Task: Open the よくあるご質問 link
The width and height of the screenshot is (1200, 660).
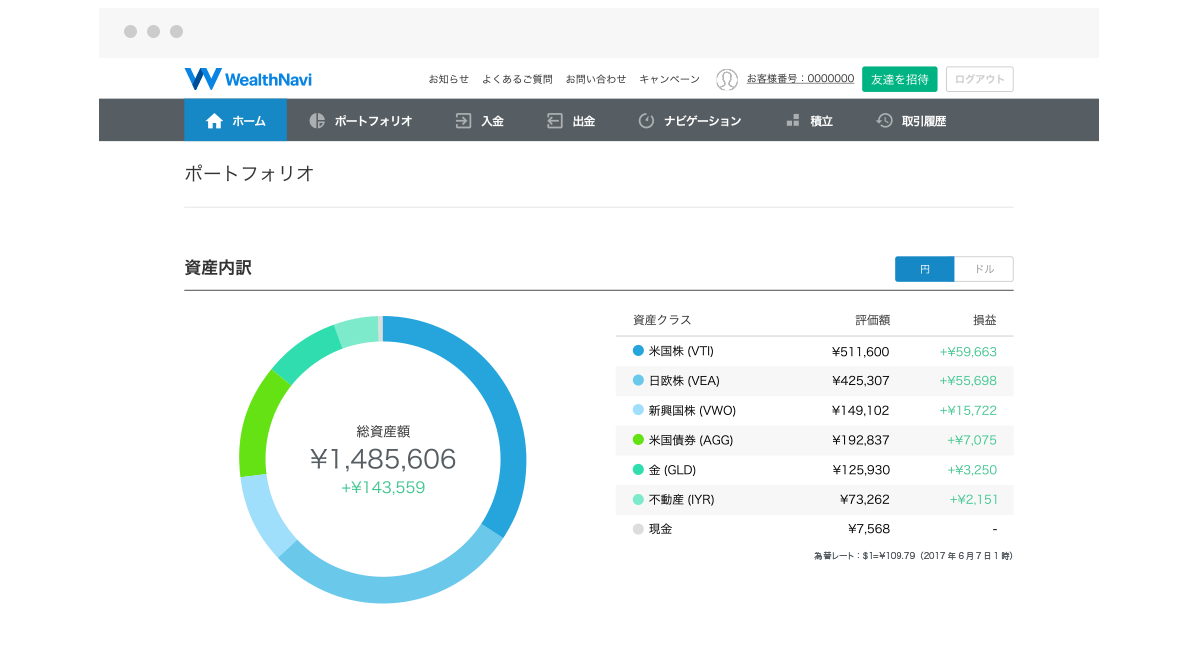Action: pos(517,79)
